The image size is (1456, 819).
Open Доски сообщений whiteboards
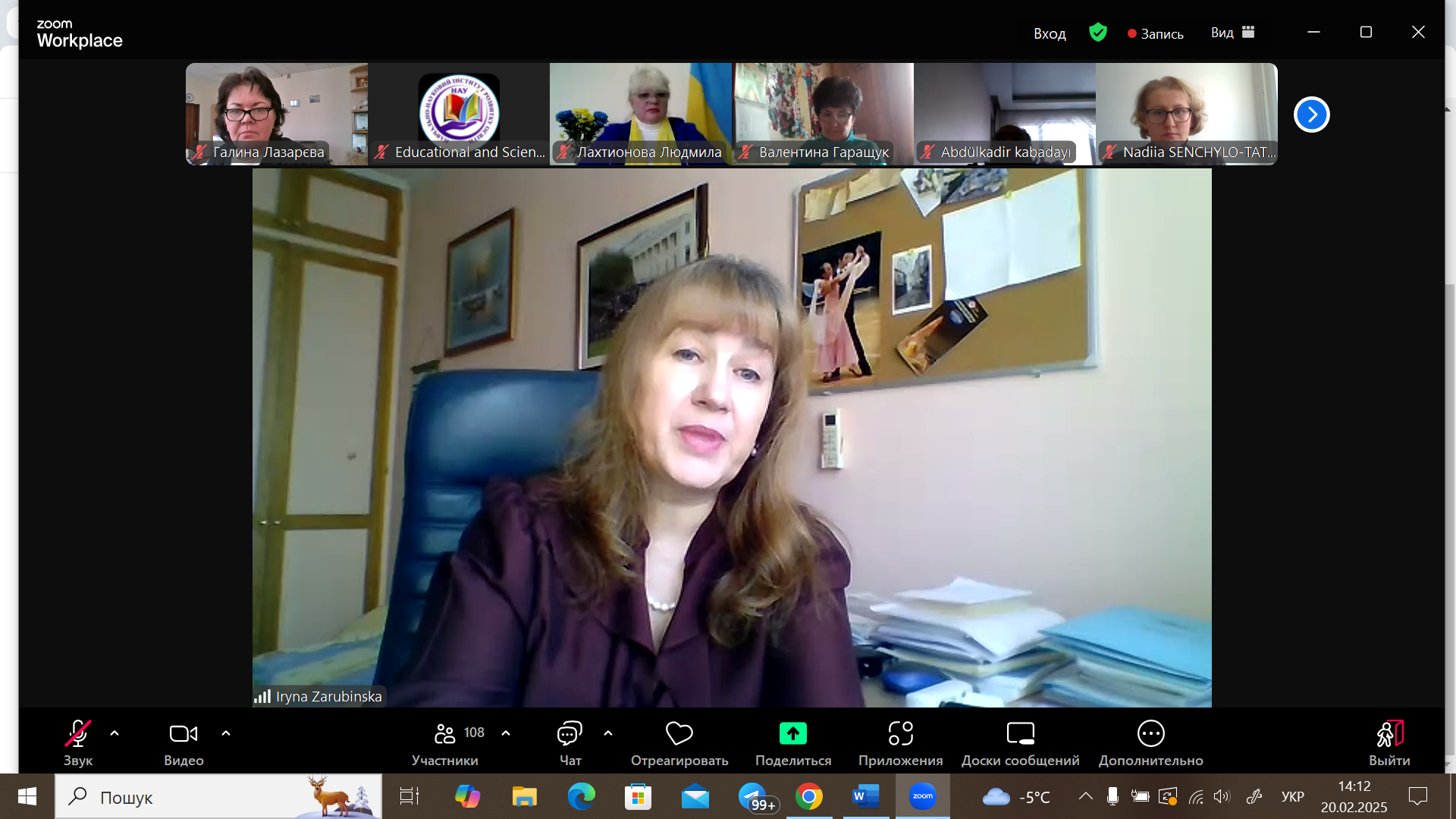[1020, 734]
